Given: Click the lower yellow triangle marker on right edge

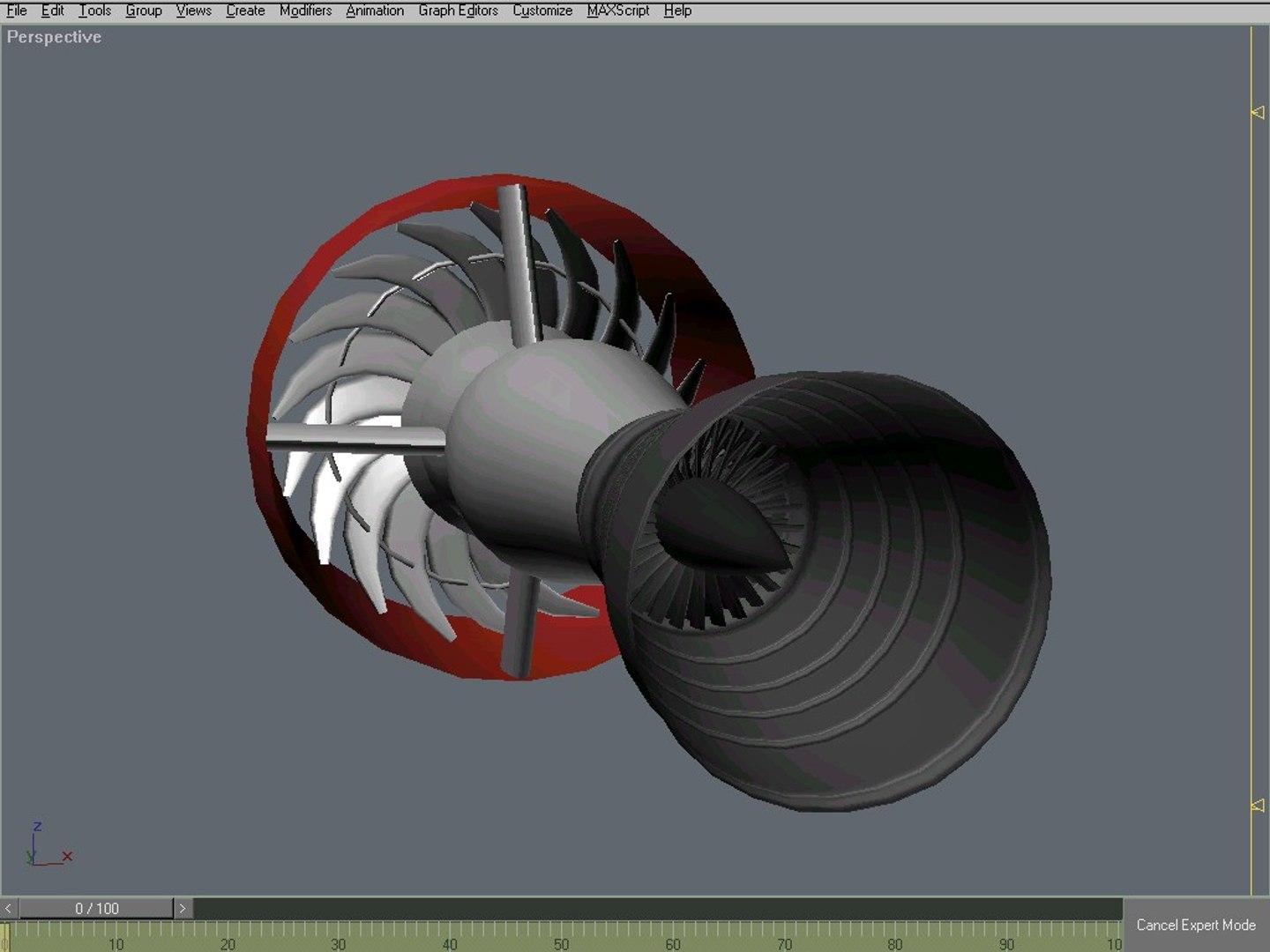Looking at the screenshot, I should coord(1258,805).
